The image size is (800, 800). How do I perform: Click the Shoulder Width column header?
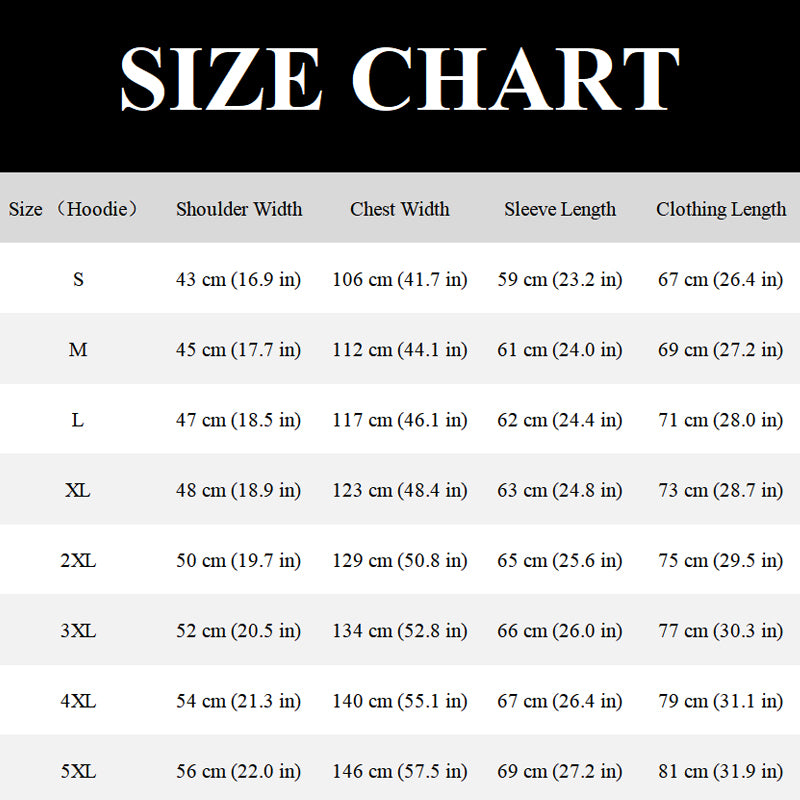239,209
